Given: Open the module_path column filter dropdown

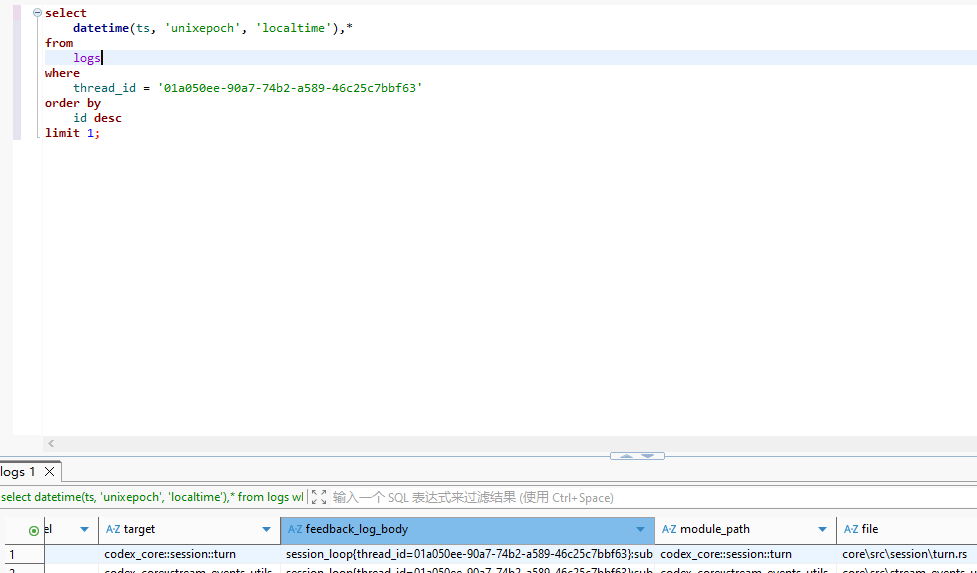Looking at the screenshot, I should tap(822, 529).
